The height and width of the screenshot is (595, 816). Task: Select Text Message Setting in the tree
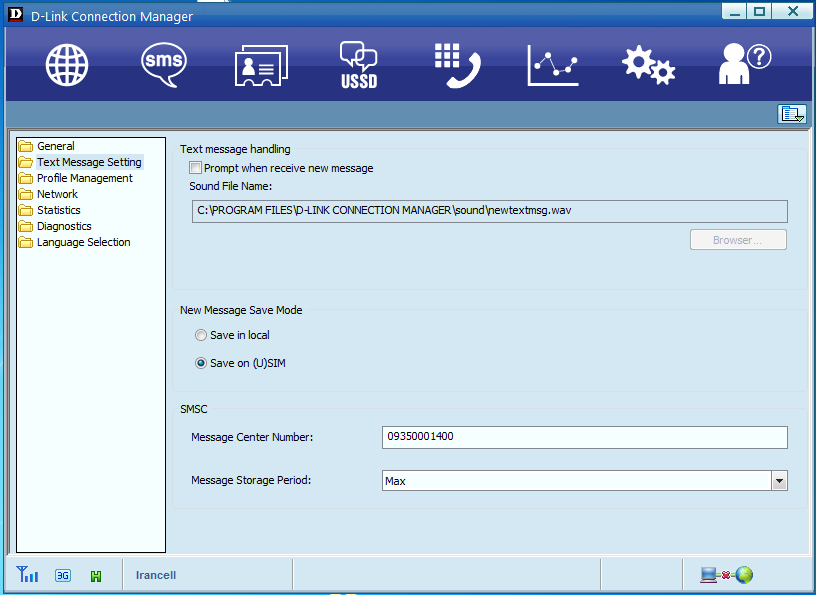[x=89, y=162]
